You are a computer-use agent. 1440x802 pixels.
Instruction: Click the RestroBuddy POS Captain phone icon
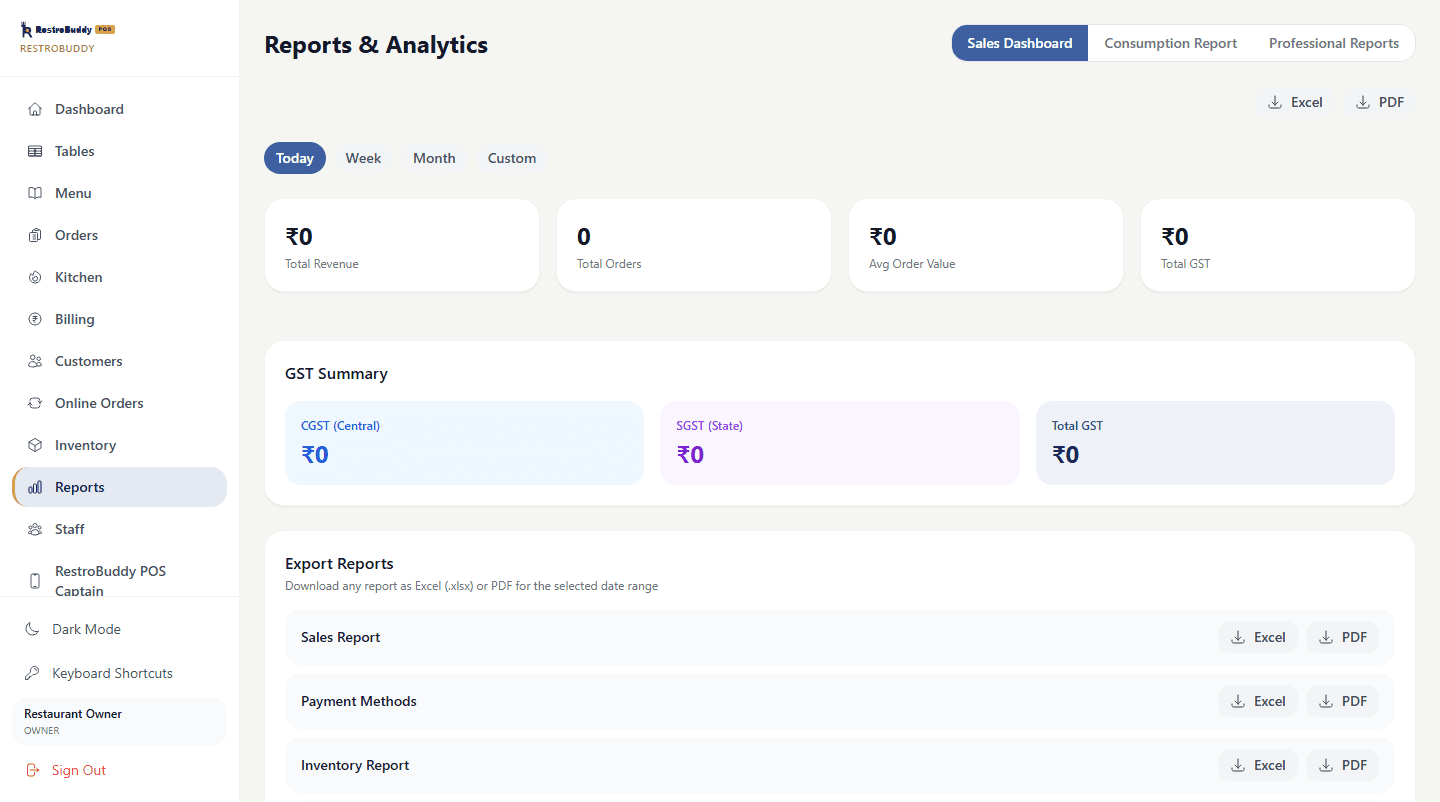[35, 581]
